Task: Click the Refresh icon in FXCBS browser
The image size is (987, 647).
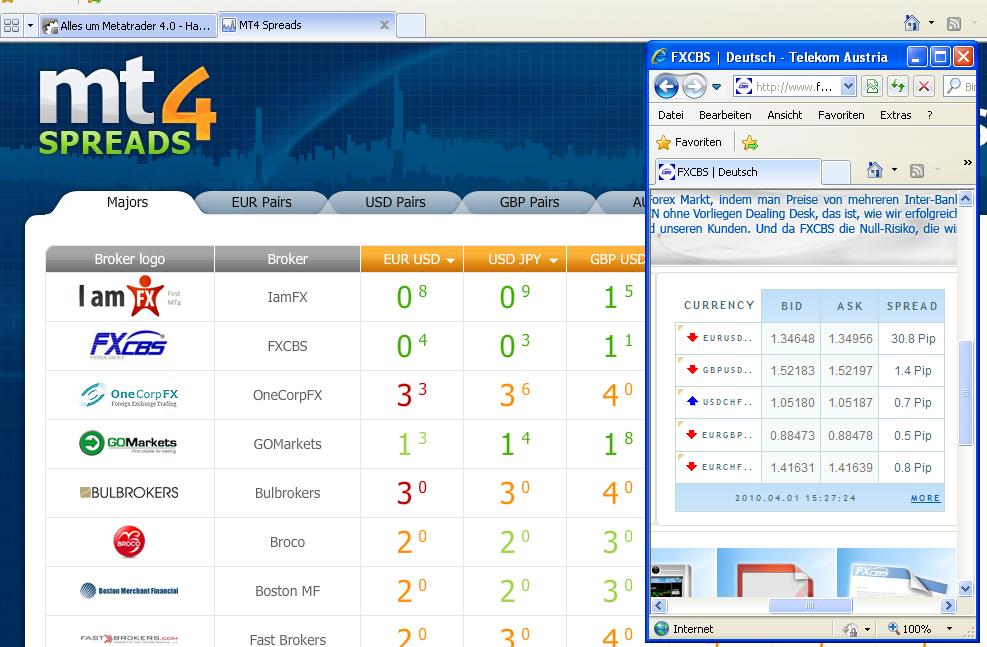Action: pos(898,87)
